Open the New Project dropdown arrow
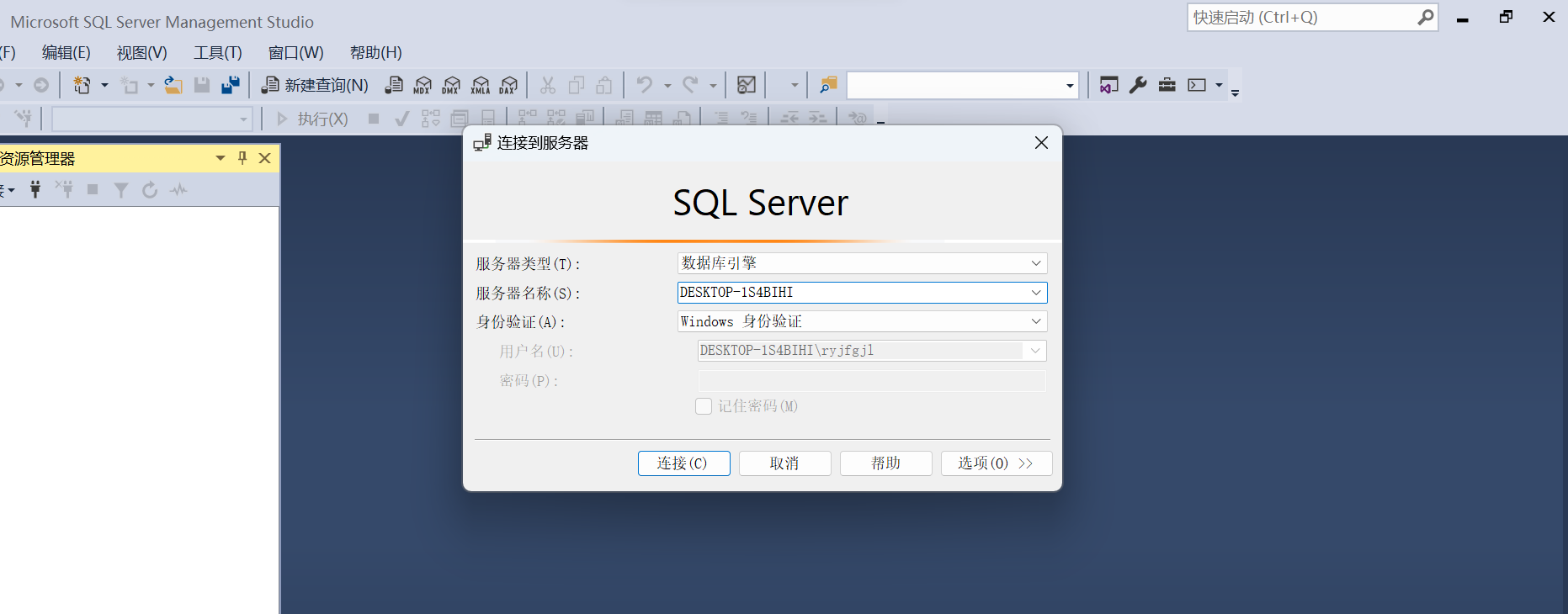The height and width of the screenshot is (614, 1568). [104, 85]
